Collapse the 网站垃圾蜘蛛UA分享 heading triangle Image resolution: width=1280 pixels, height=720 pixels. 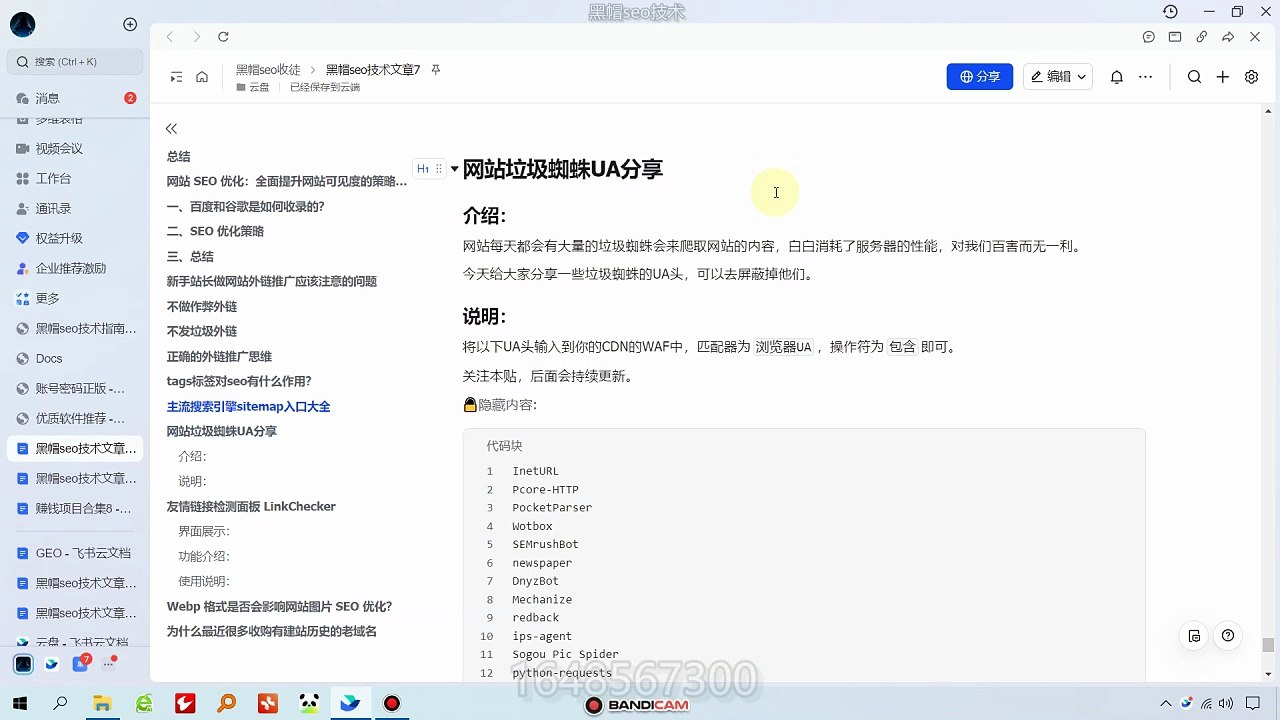pos(454,169)
